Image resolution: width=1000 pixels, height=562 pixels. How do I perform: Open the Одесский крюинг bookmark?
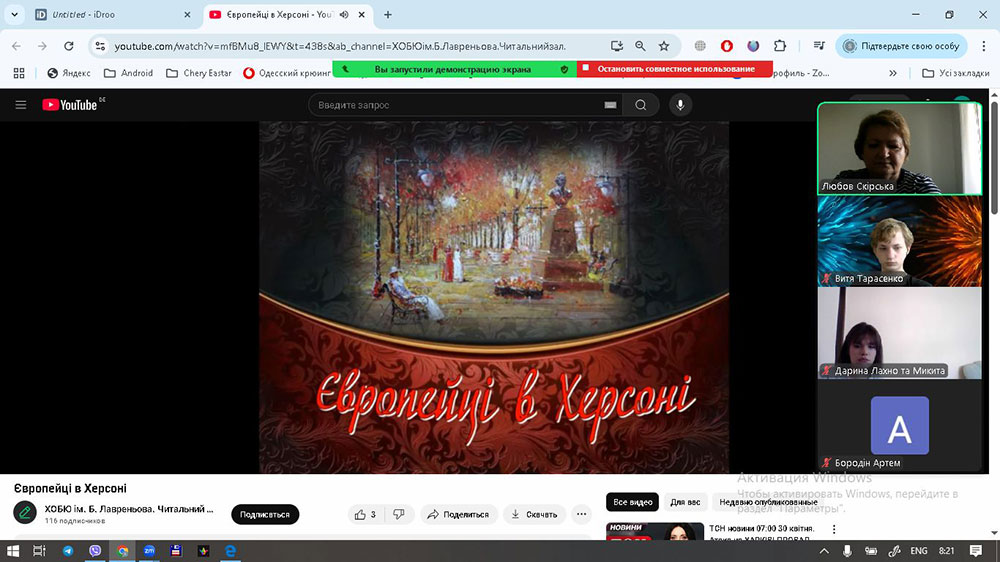point(287,73)
